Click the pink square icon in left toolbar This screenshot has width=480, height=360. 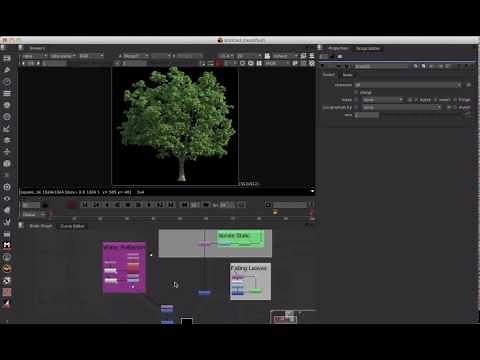click(x=7, y=292)
